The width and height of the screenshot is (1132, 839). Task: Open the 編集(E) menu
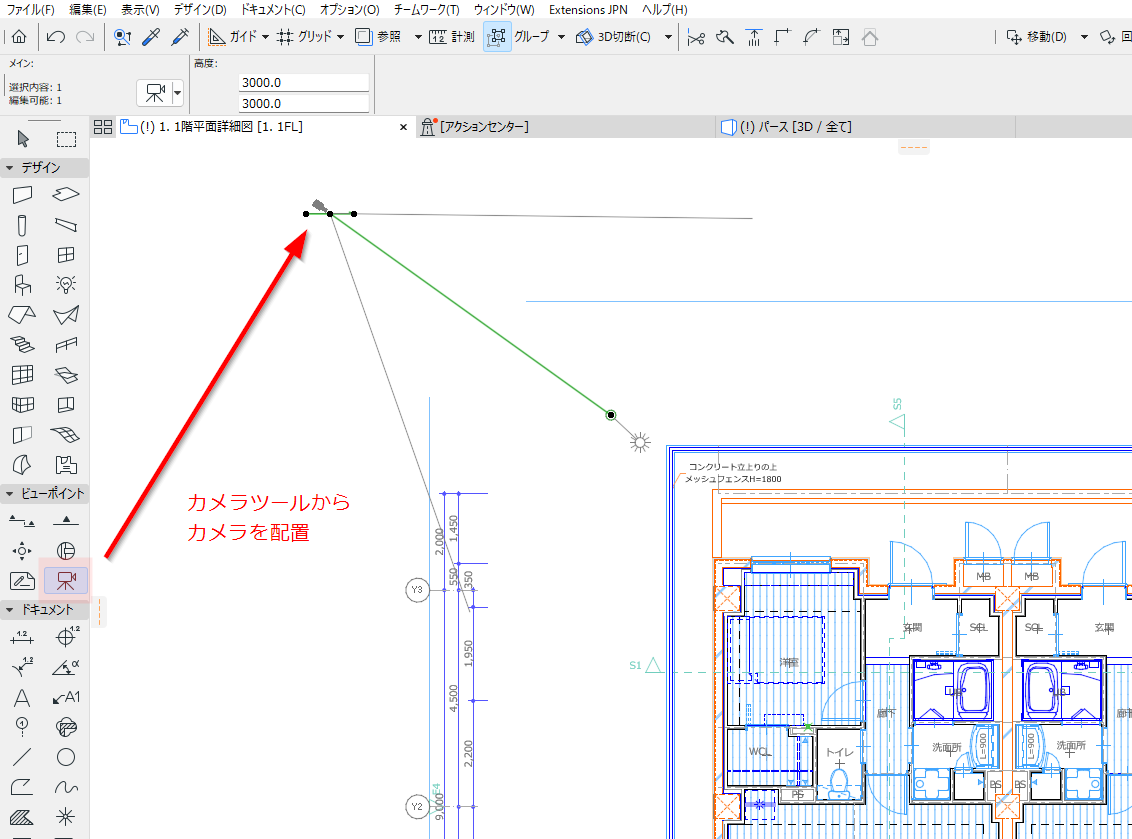coord(88,9)
